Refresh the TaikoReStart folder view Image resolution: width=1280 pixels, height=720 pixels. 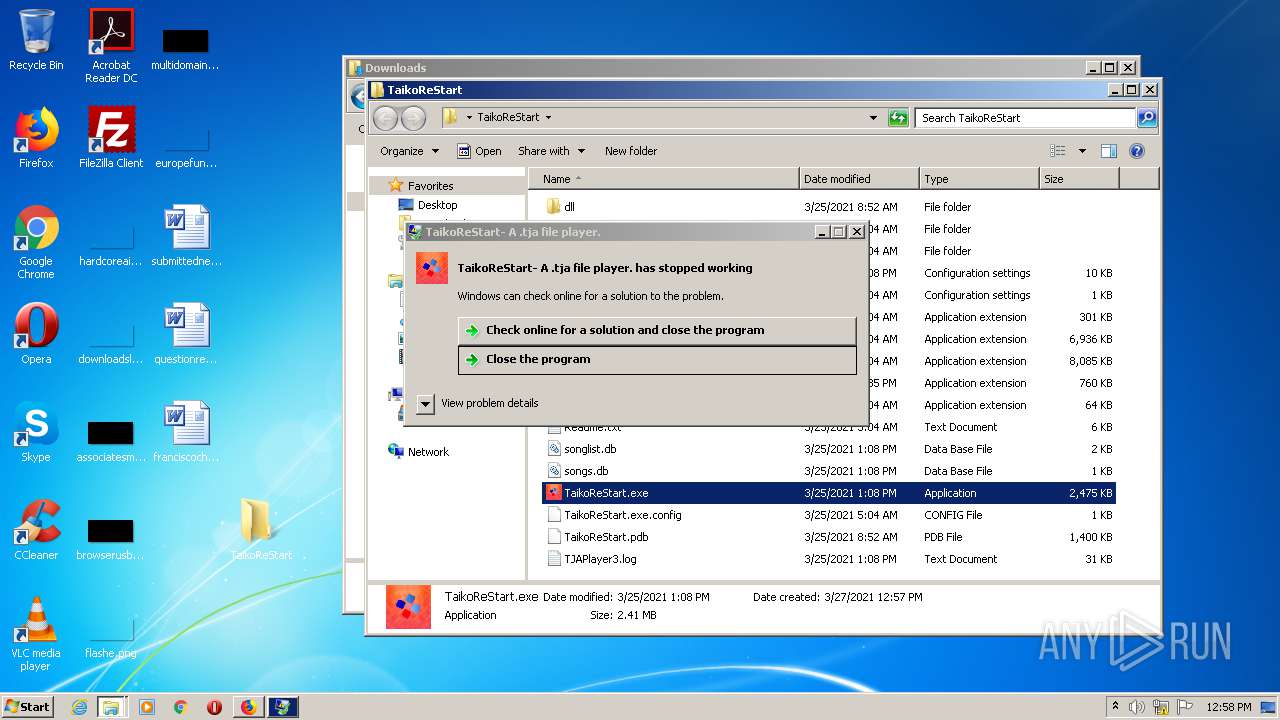point(898,118)
